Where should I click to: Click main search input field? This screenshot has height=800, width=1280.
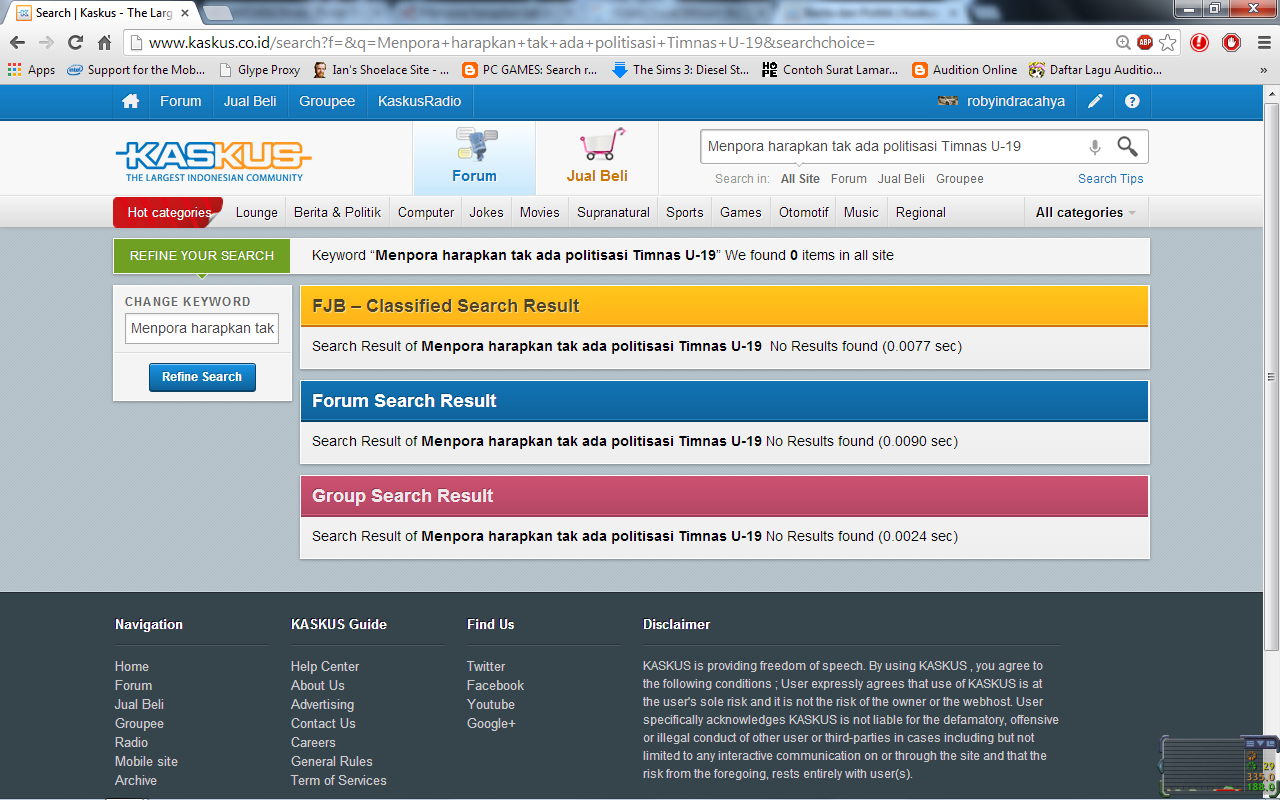[892, 147]
